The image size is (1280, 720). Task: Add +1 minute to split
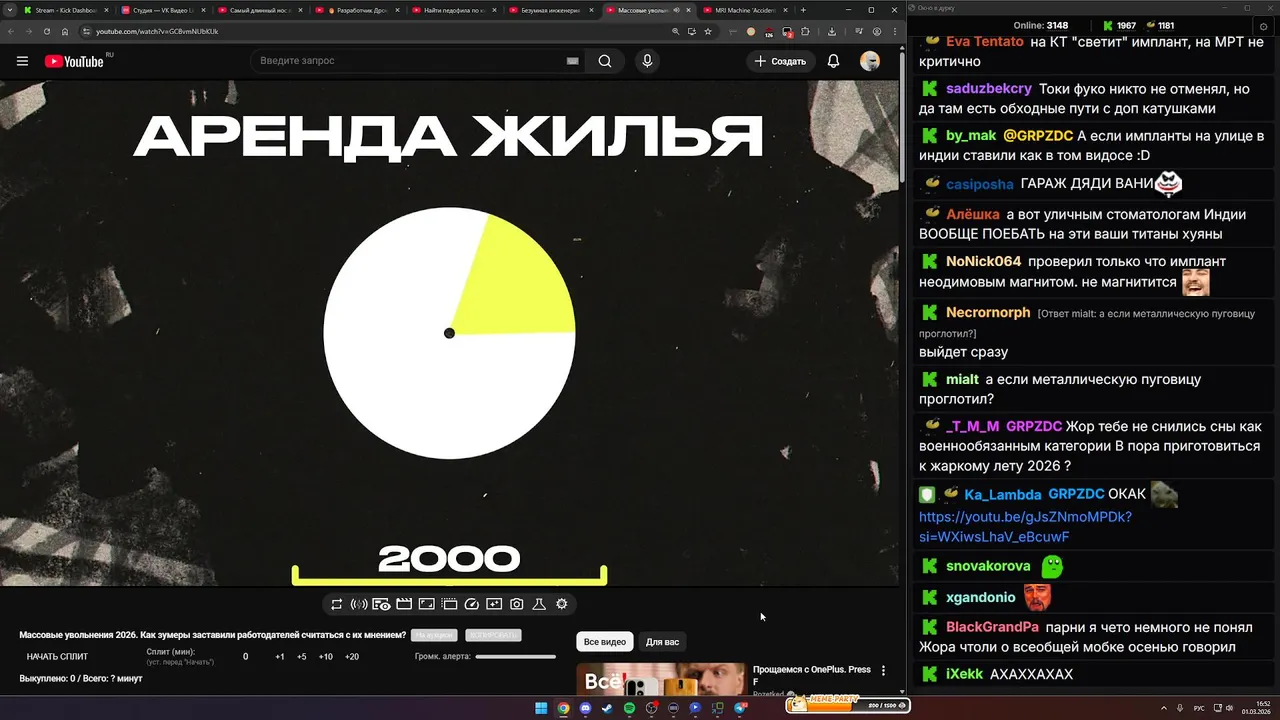click(280, 657)
